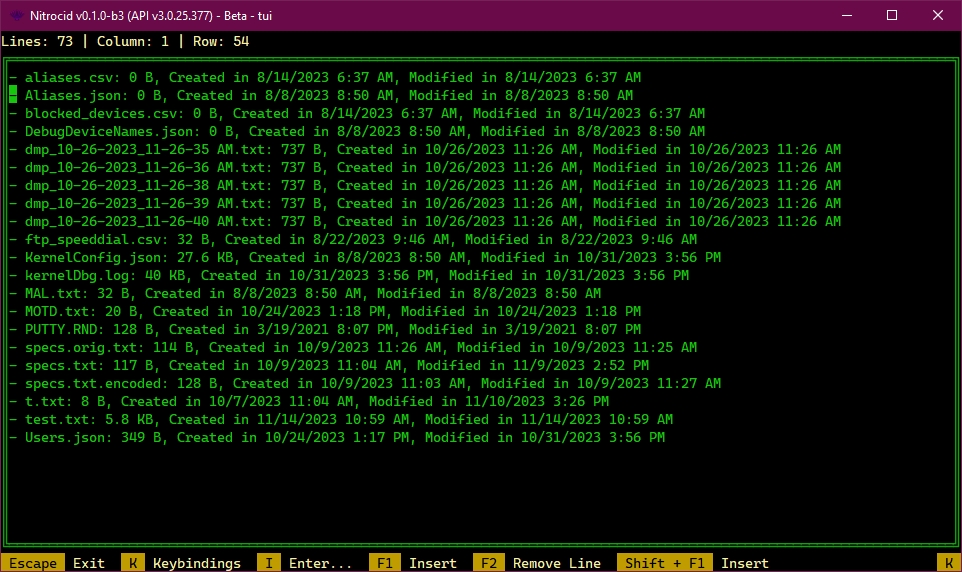The image size is (962, 572).
Task: Click the green cursor block beside Aliases.json
Action: 13,95
